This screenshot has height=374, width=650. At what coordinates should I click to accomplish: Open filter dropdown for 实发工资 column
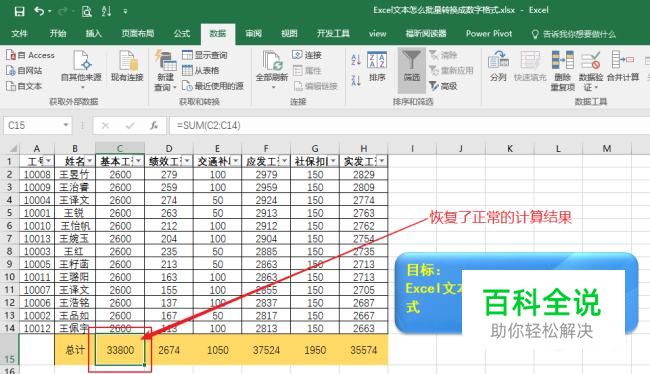[382, 161]
